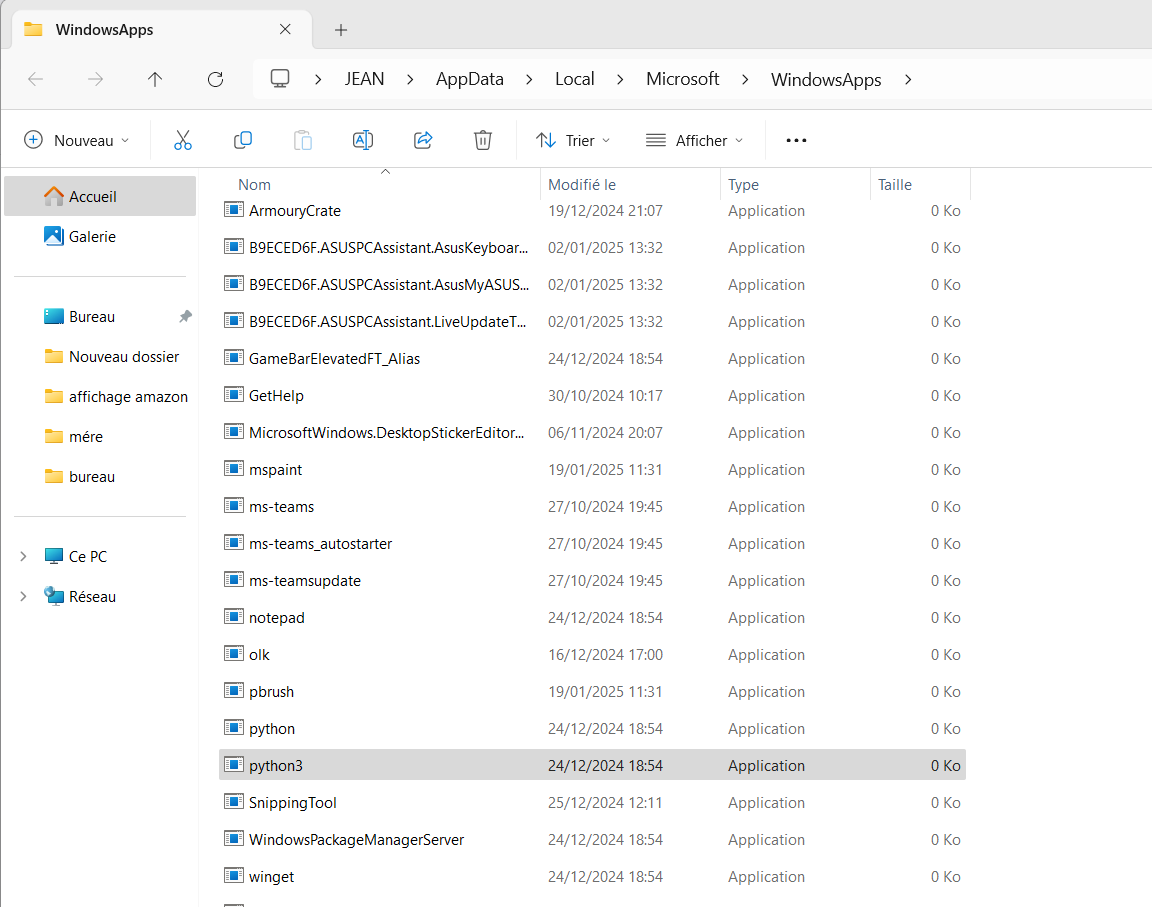Click the Cut scissors icon

click(183, 140)
